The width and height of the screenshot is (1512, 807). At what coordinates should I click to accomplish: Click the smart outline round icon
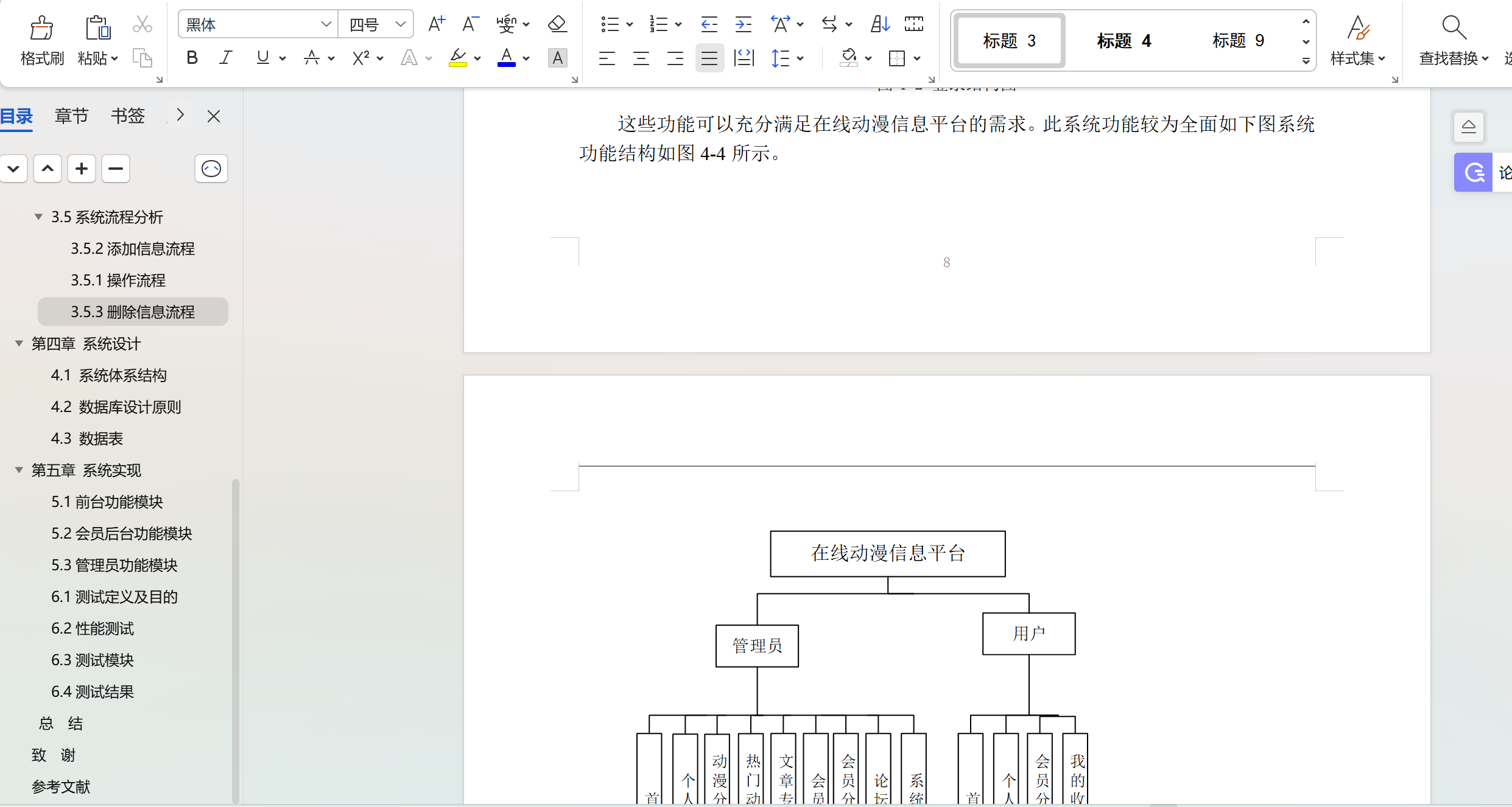211,169
